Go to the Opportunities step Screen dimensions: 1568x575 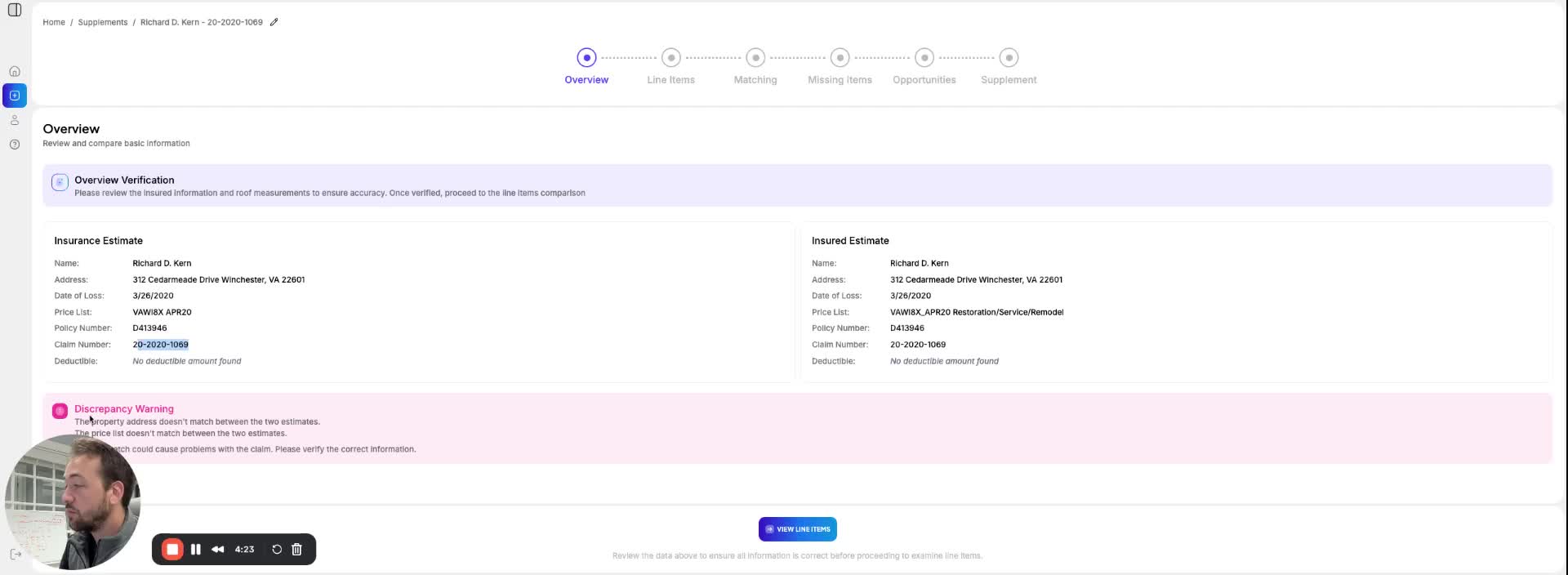[924, 80]
